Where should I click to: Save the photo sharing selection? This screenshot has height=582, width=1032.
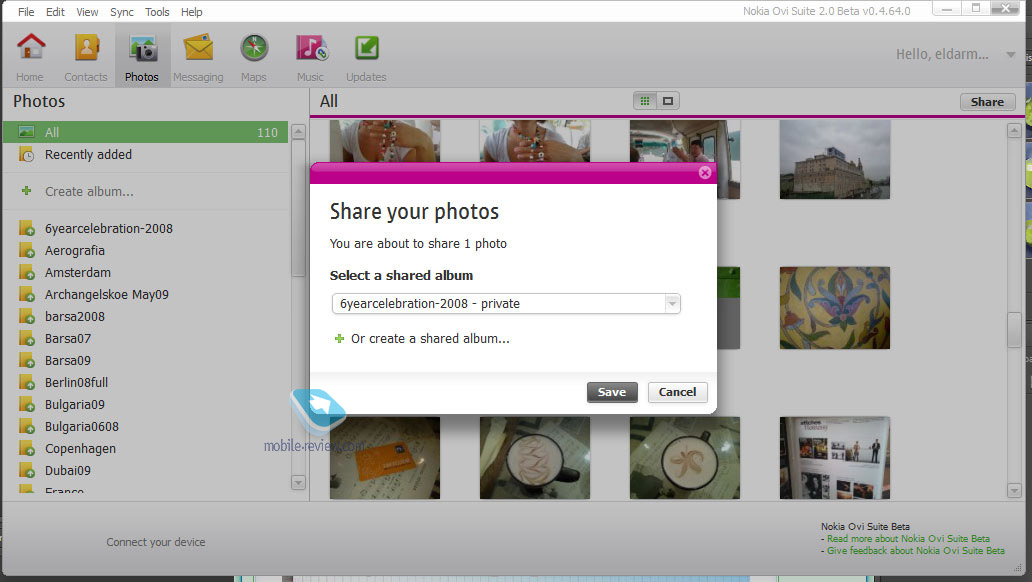point(612,392)
